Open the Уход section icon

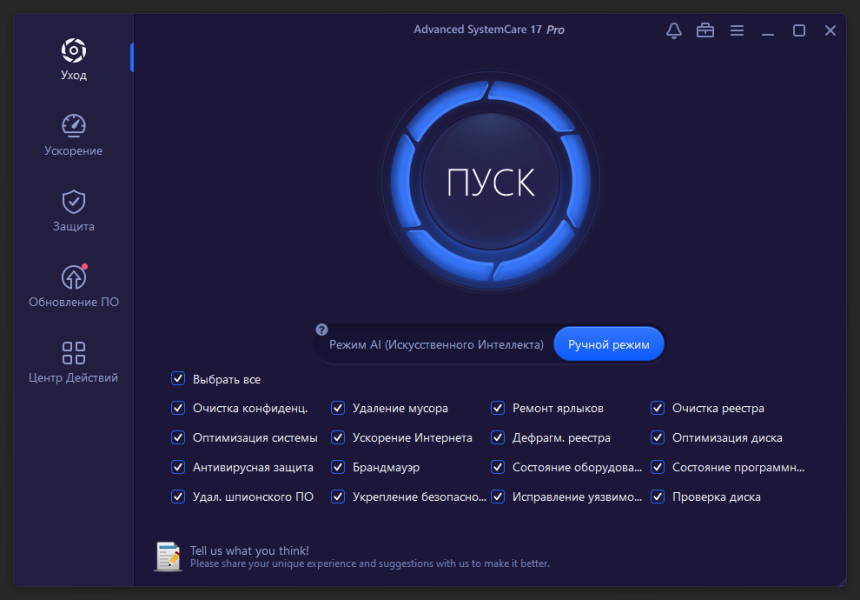click(x=73, y=50)
